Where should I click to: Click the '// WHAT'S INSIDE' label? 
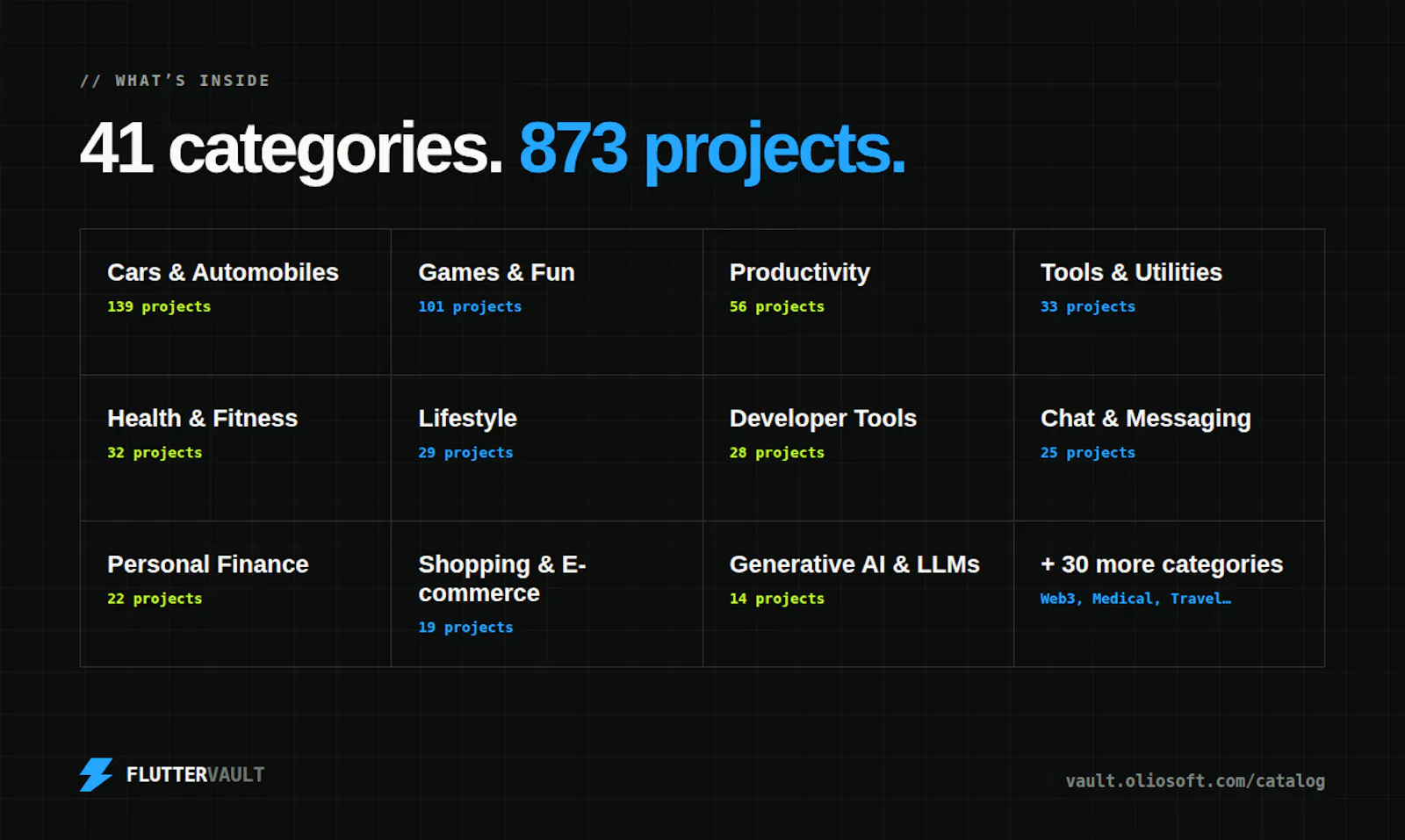(x=175, y=81)
